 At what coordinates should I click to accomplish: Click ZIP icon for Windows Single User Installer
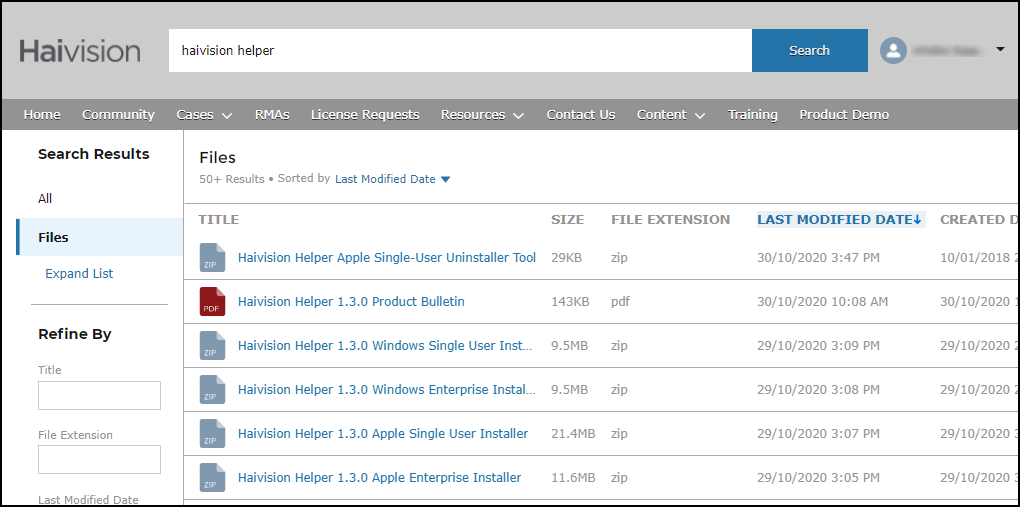tap(212, 346)
